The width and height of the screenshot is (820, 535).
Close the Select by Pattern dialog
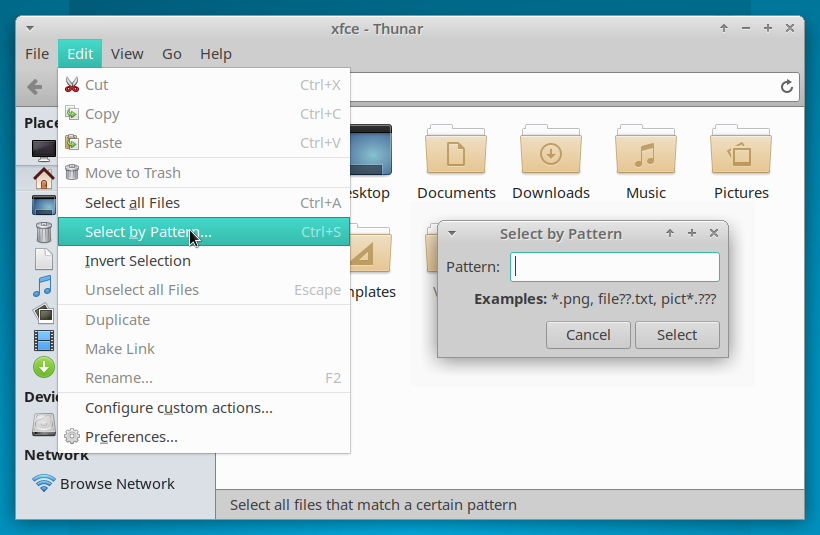pos(714,233)
